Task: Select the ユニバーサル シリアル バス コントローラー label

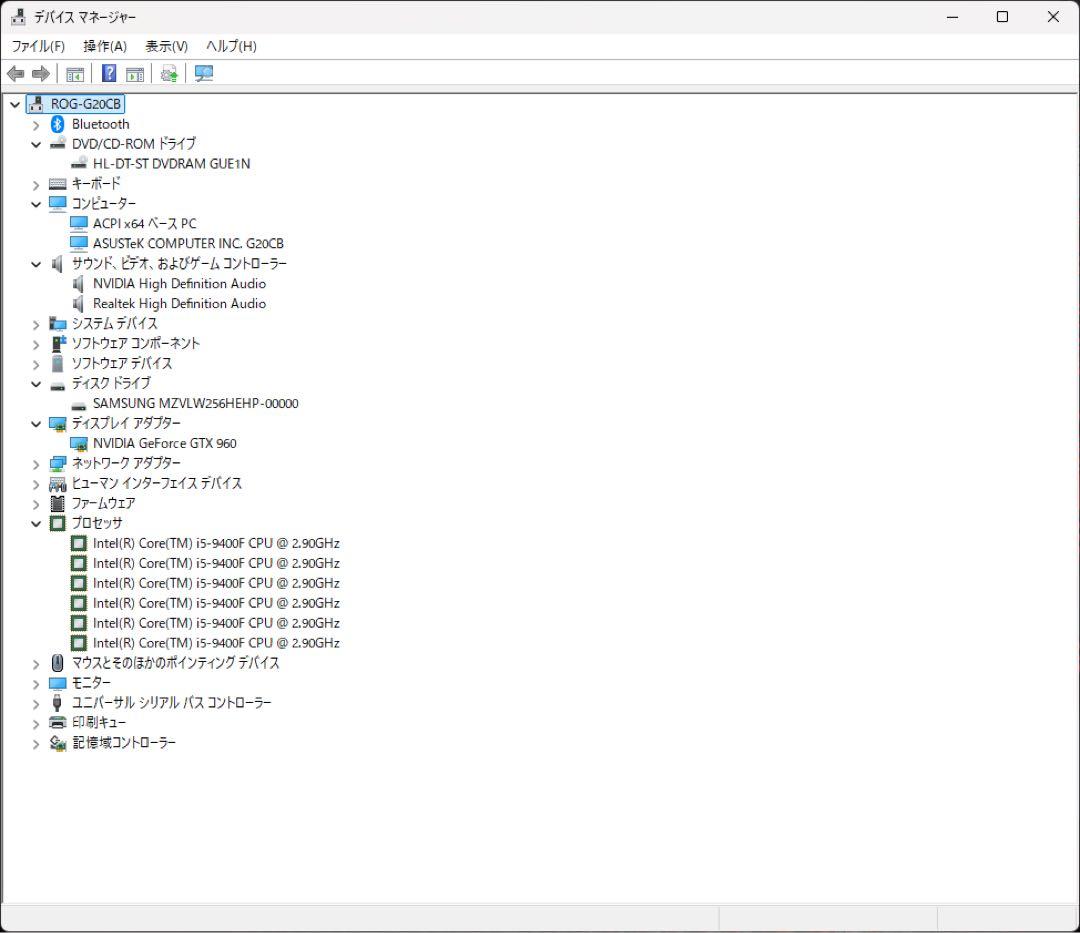Action: [172, 703]
